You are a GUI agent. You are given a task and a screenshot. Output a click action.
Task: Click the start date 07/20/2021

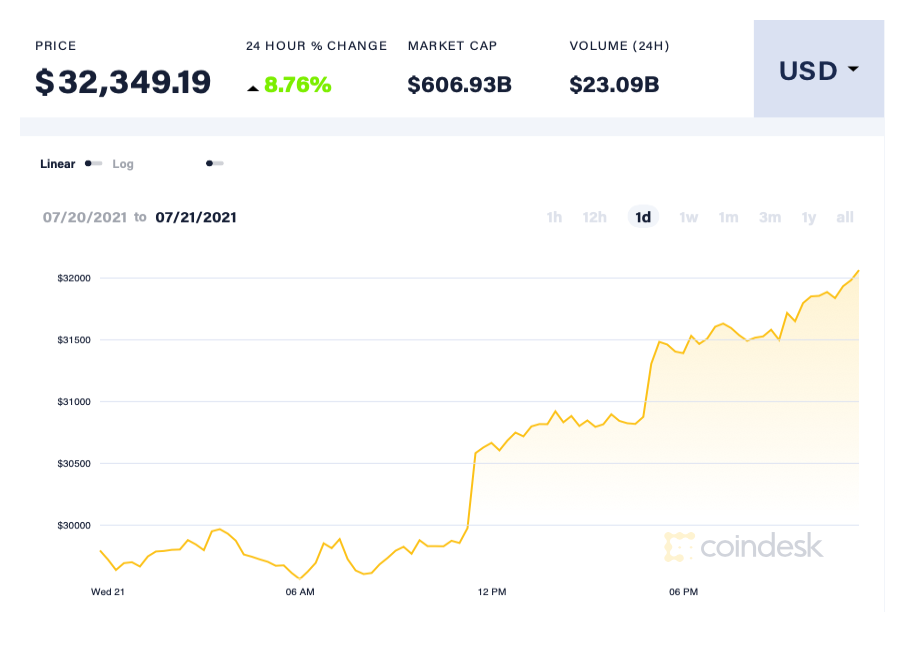85,217
